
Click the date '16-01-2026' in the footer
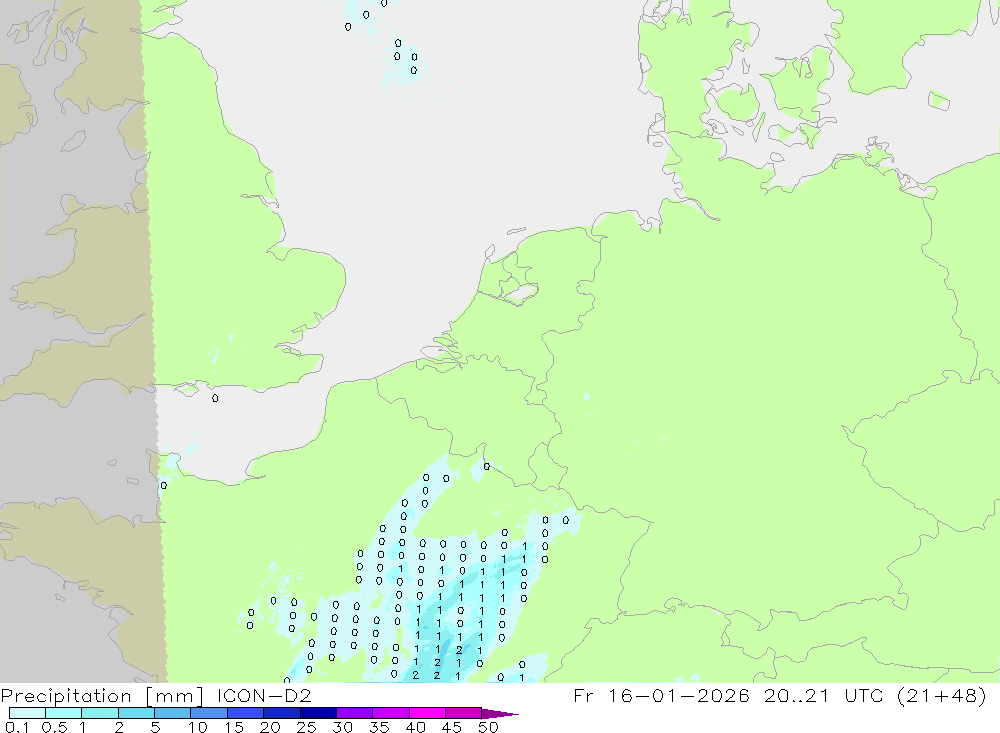(679, 695)
